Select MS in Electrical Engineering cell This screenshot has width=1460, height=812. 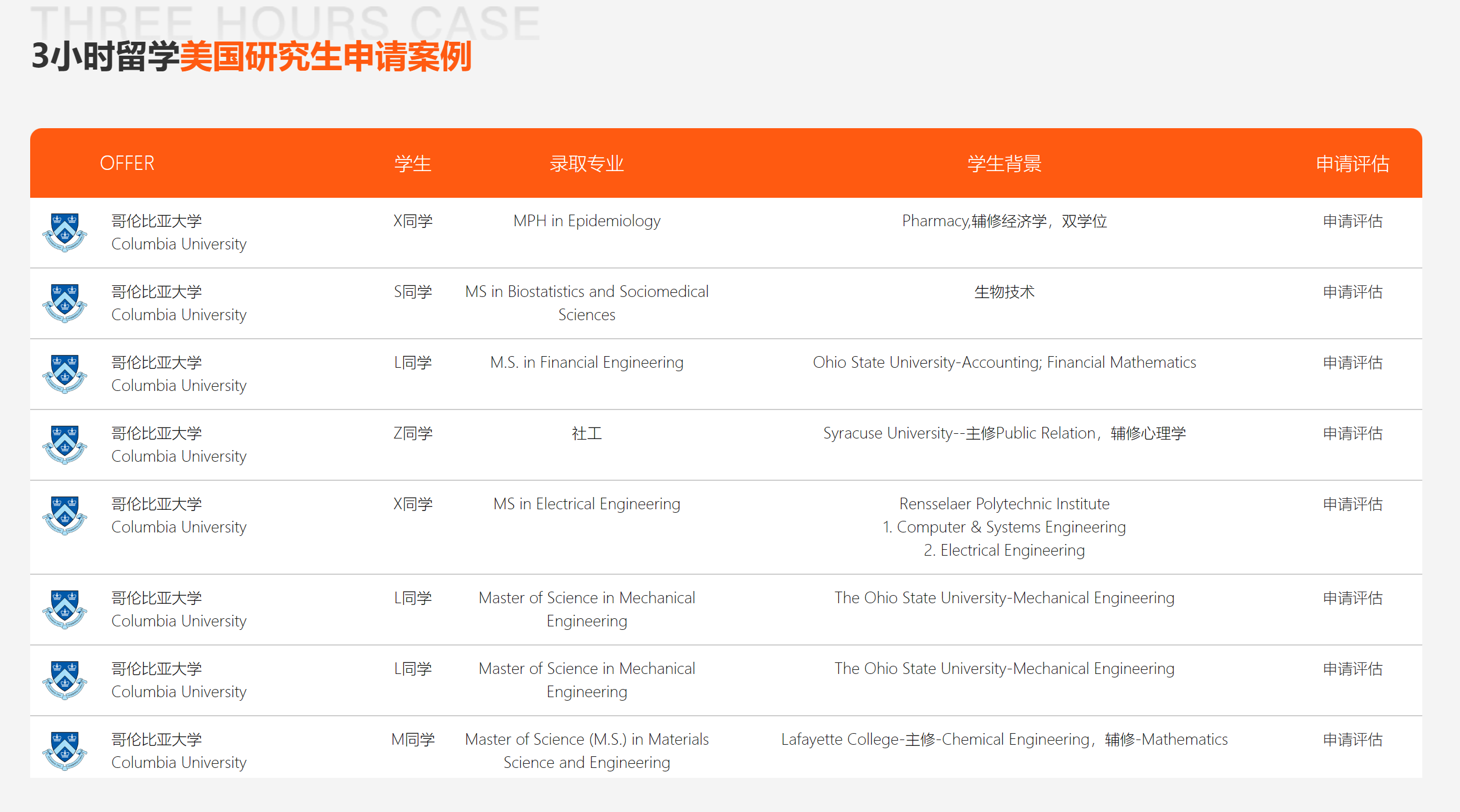point(587,504)
